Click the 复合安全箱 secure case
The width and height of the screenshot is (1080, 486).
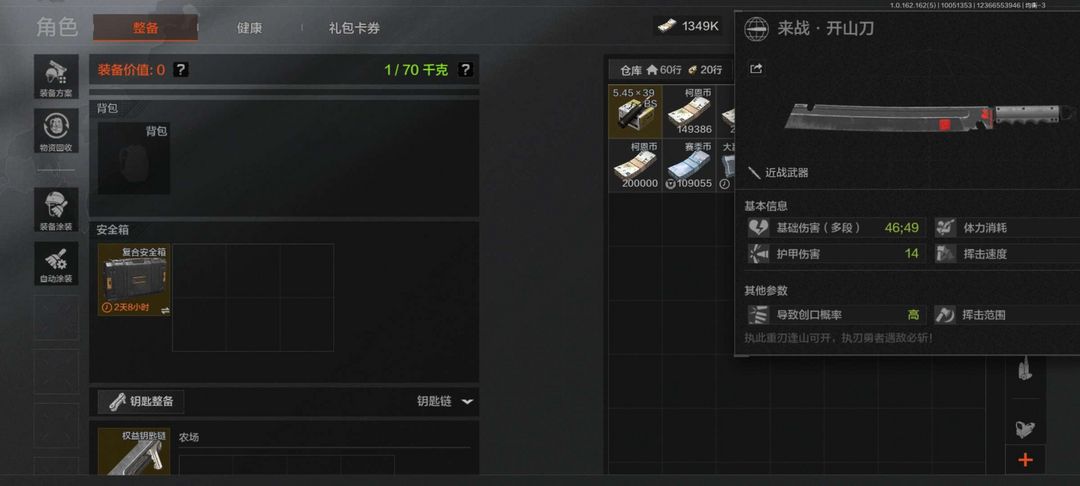(134, 280)
